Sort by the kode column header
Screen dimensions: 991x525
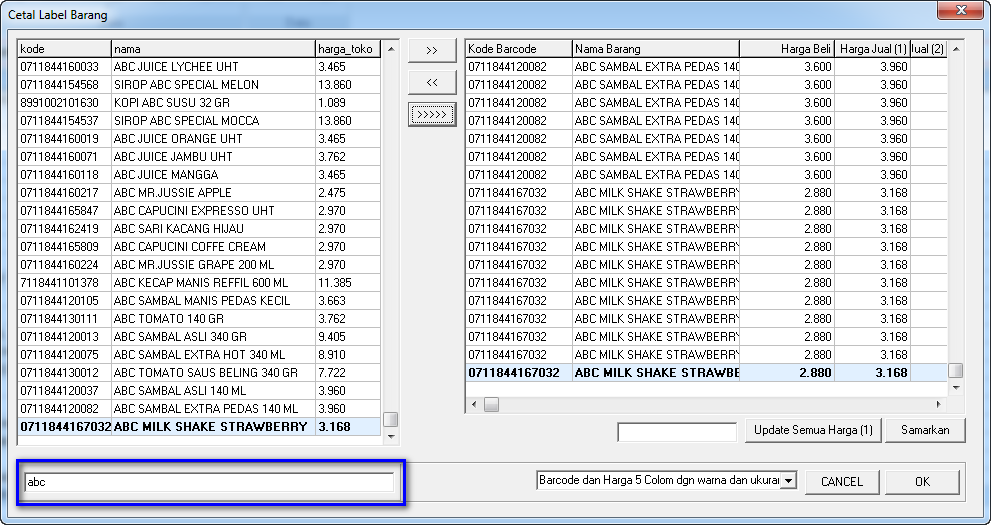click(64, 49)
